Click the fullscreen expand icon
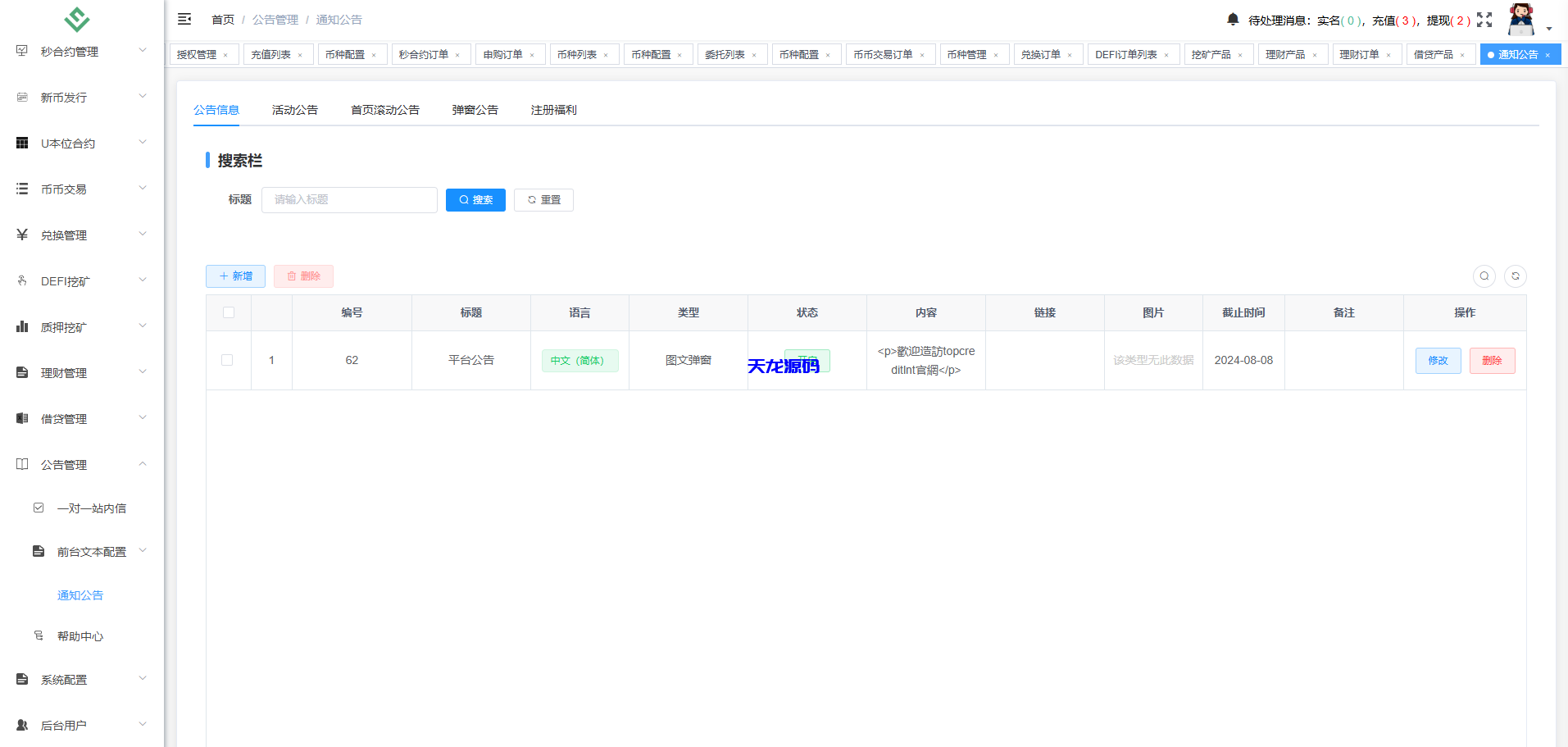The height and width of the screenshot is (747, 1568). (1484, 20)
